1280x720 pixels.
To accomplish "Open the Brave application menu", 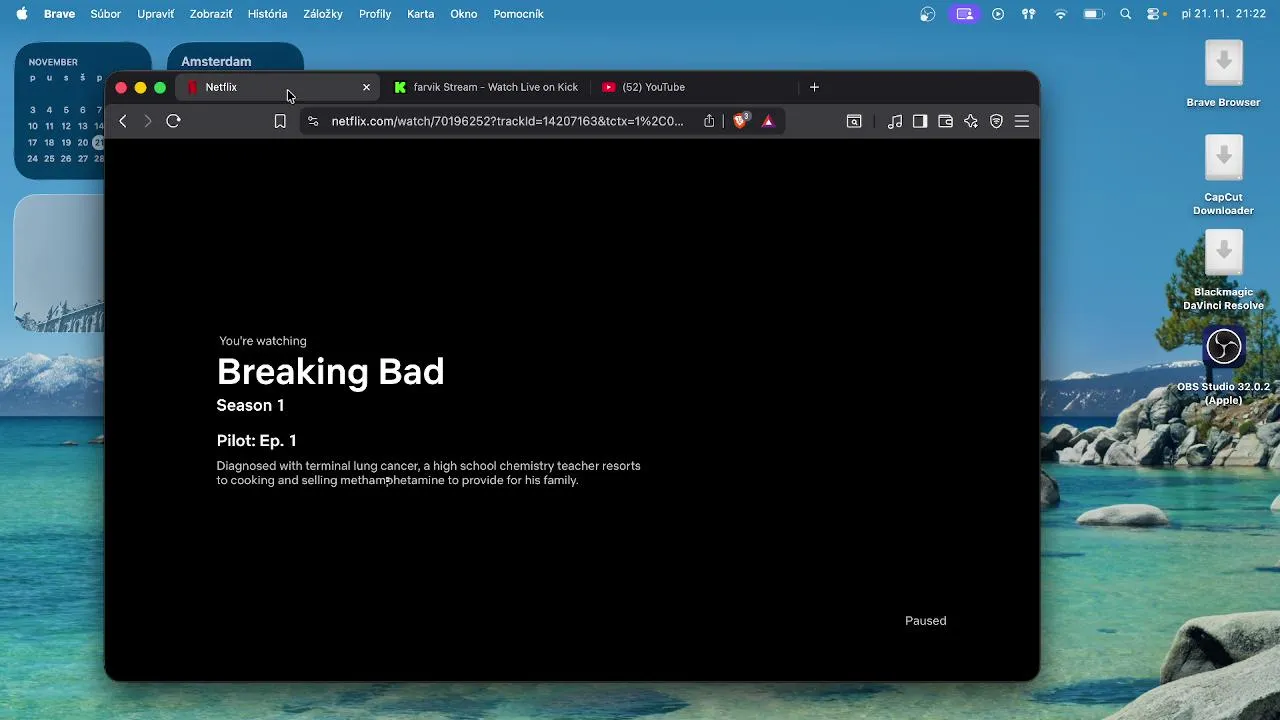I will (x=59, y=14).
